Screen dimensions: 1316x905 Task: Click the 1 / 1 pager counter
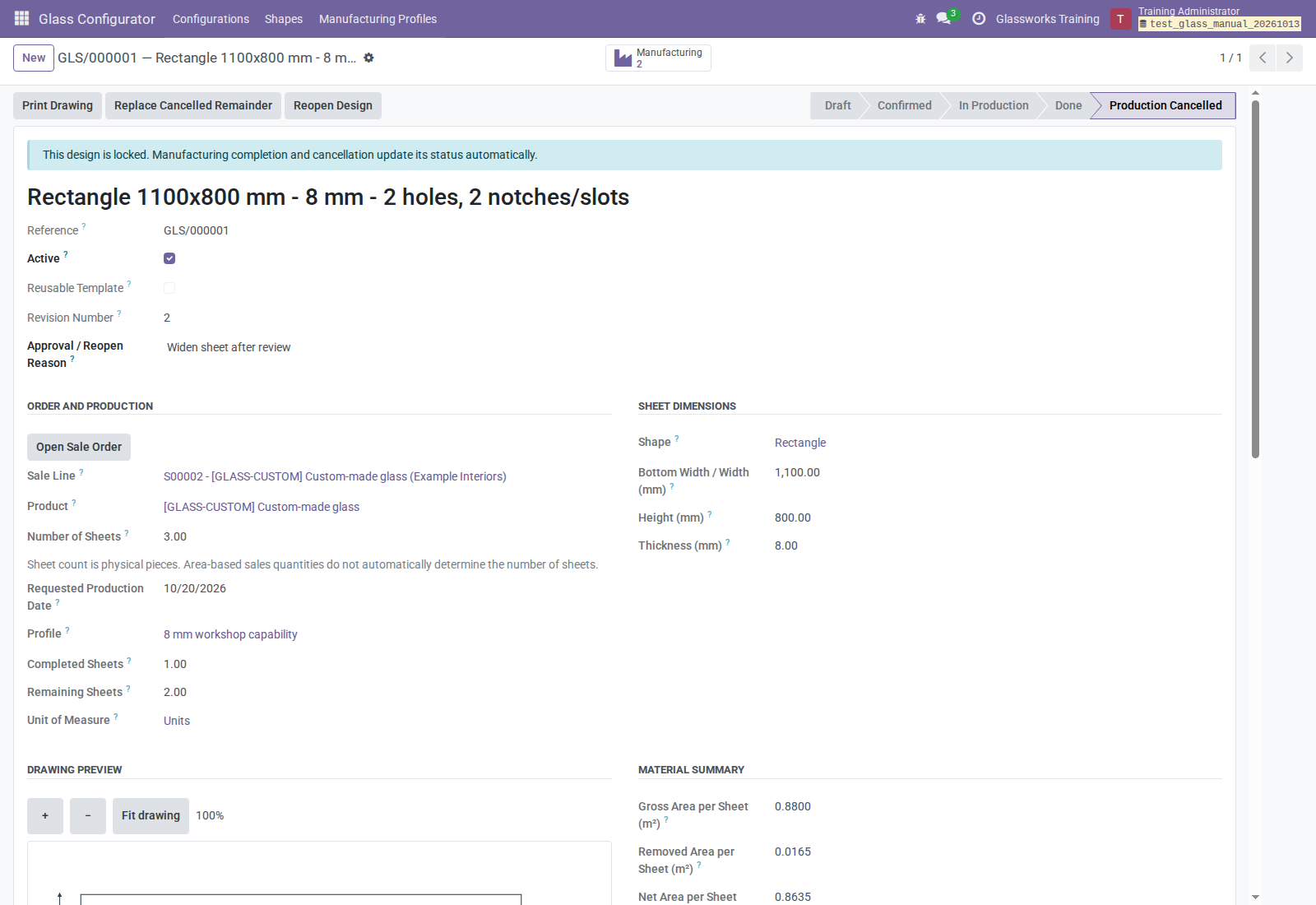[1230, 58]
